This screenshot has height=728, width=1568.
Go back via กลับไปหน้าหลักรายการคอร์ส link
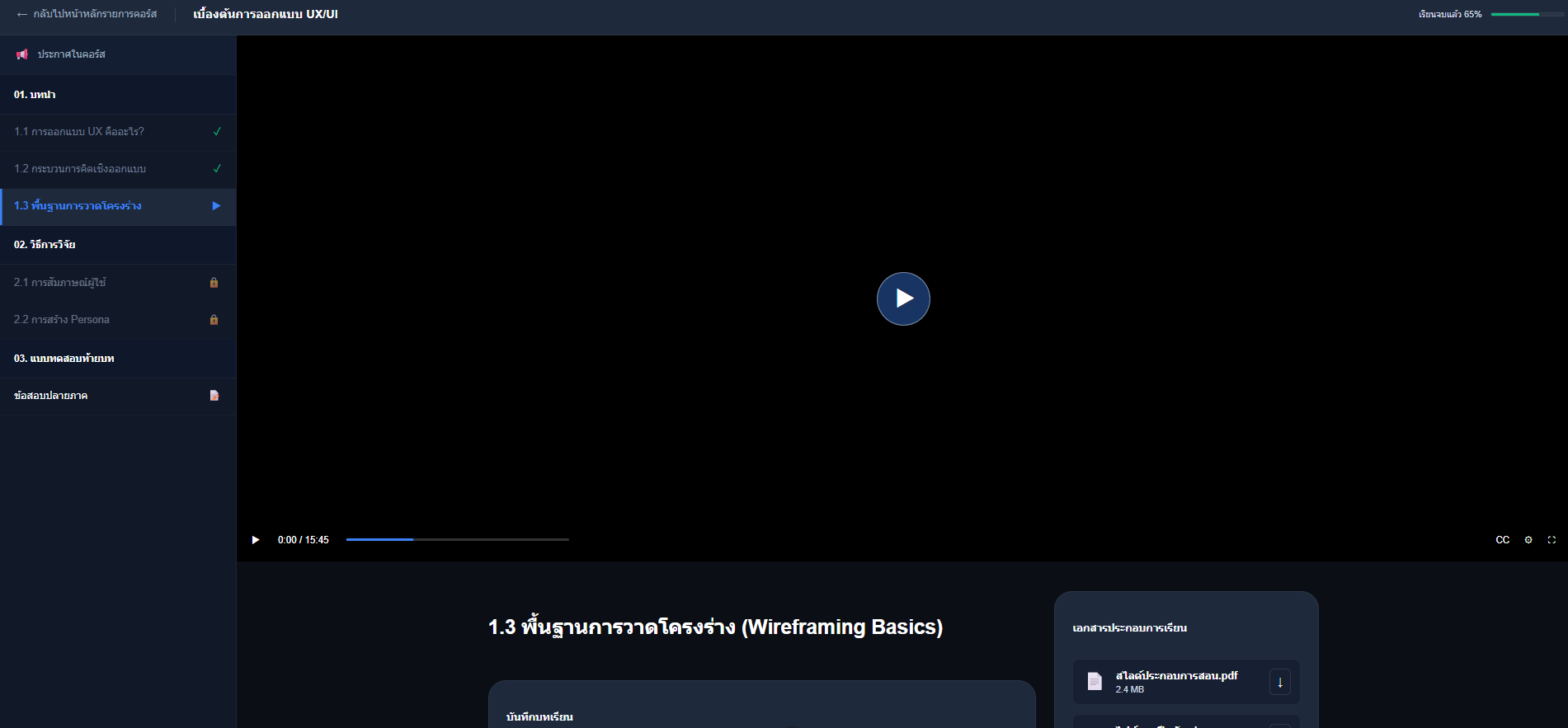tap(87, 14)
